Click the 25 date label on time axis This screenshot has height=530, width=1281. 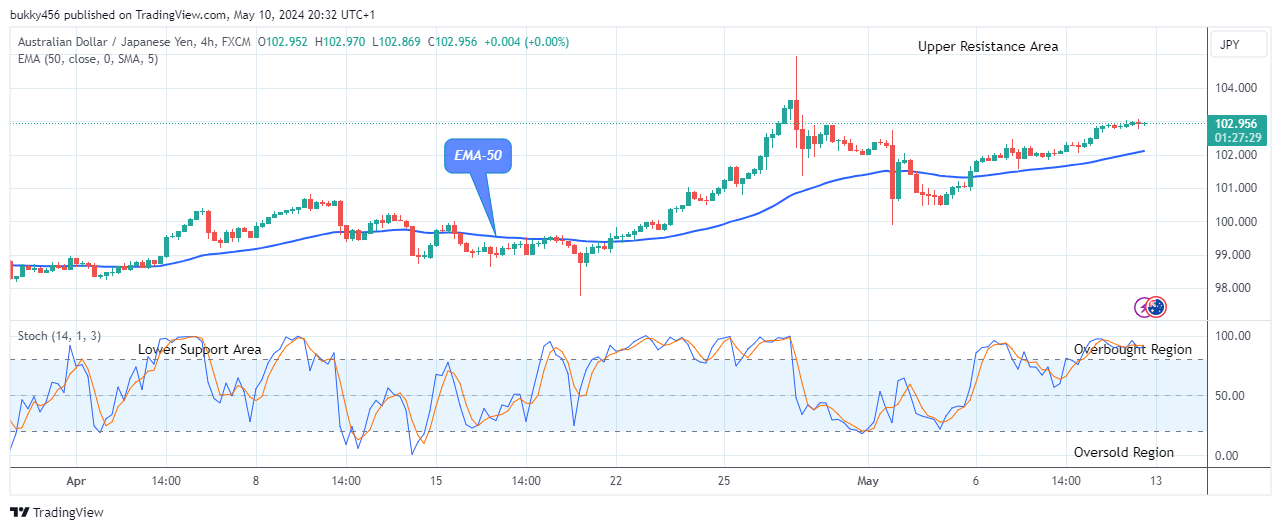pos(726,481)
